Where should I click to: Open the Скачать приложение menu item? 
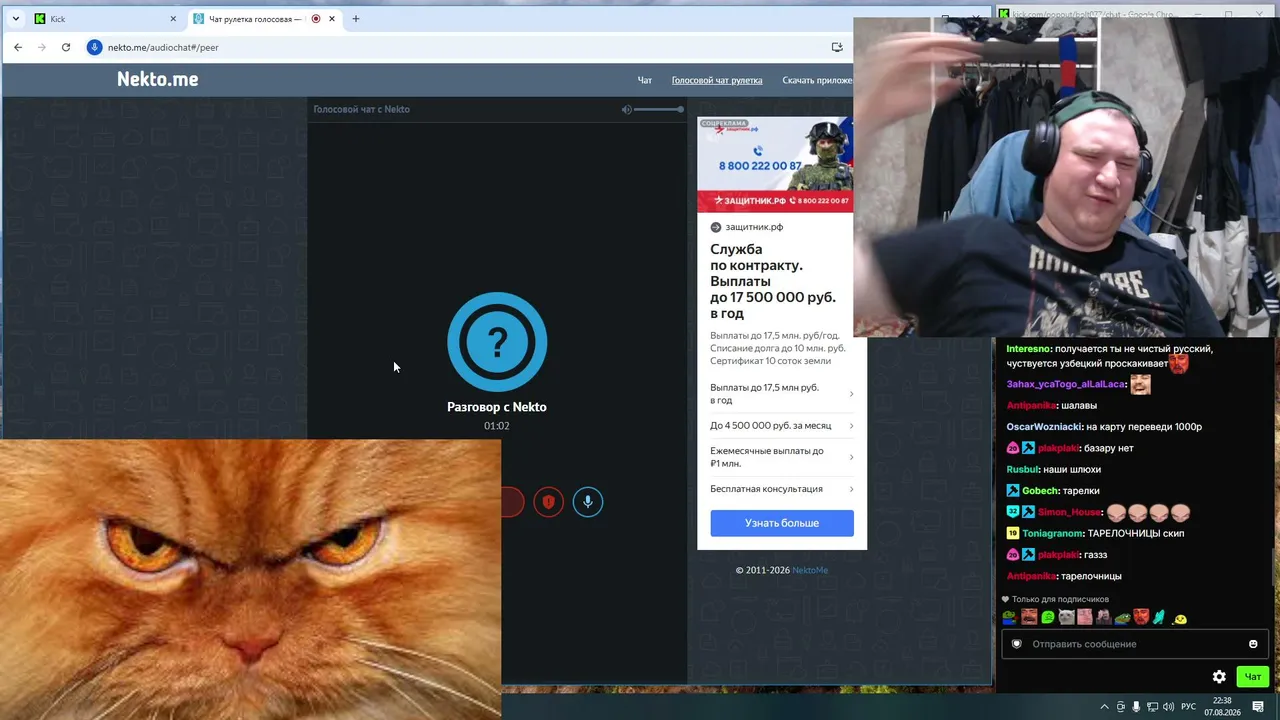coord(817,80)
